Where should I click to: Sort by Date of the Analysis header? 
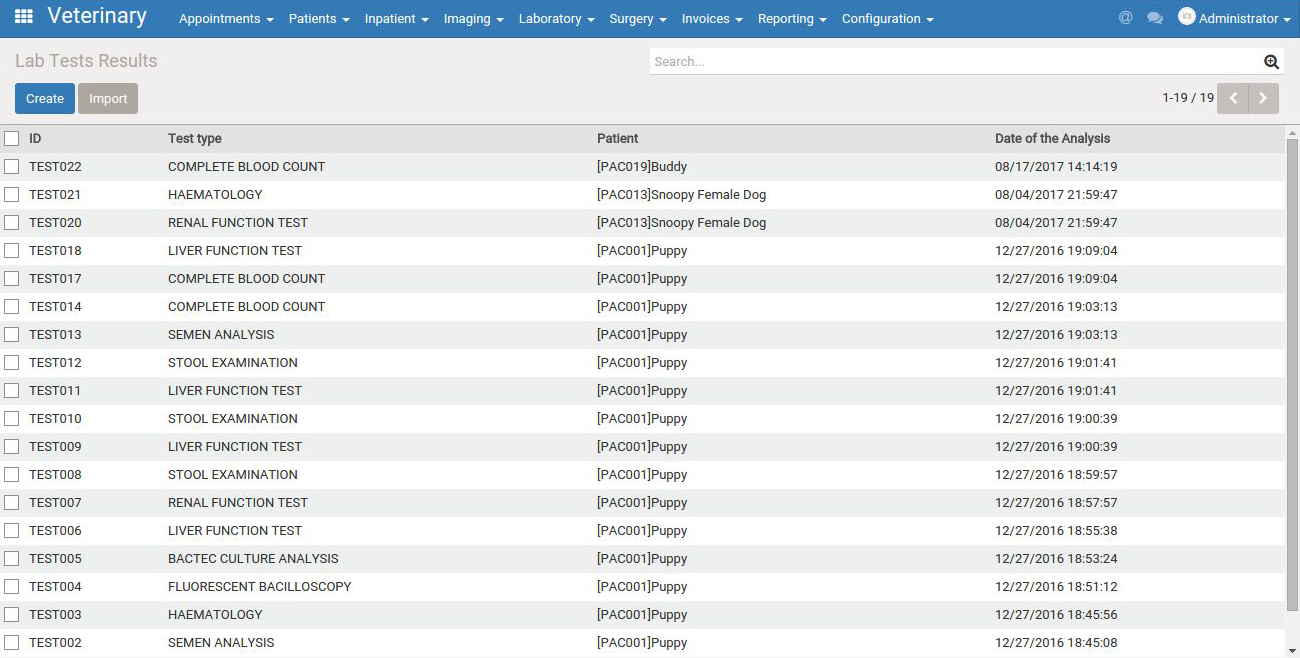point(1052,139)
